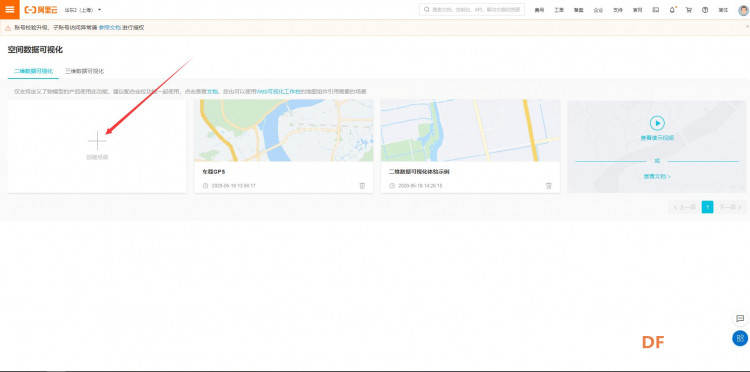This screenshot has width=750, height=372.
Task: Open 参照文档 link in warning banner
Action: coord(110,28)
